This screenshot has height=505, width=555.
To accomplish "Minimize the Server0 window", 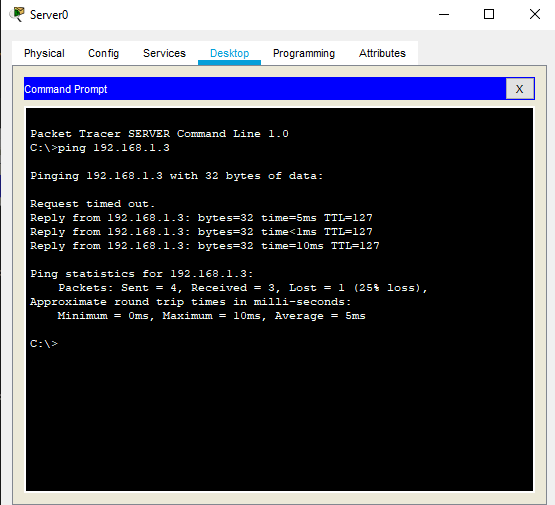I will (x=444, y=15).
